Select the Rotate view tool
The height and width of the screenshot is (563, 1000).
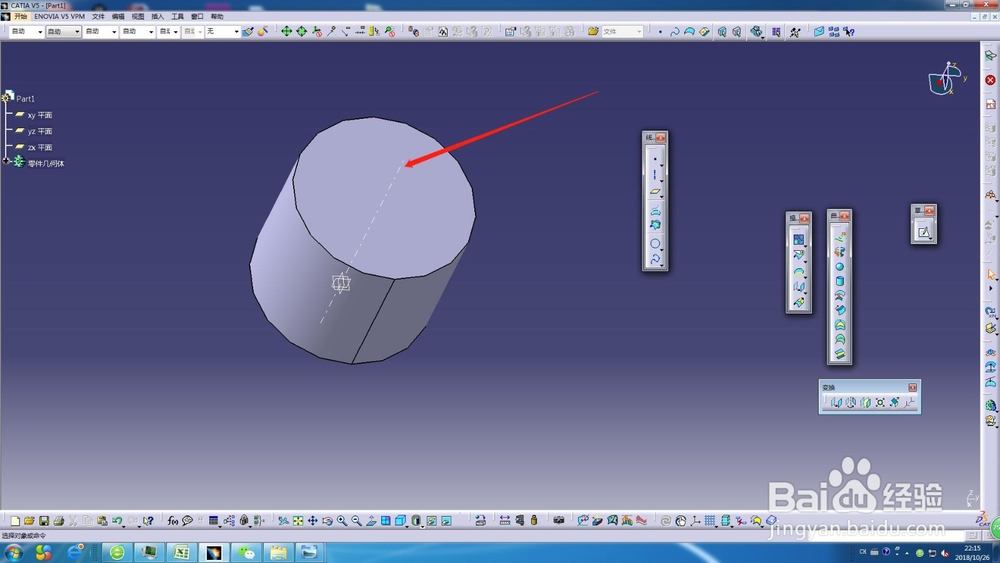click(x=327, y=521)
